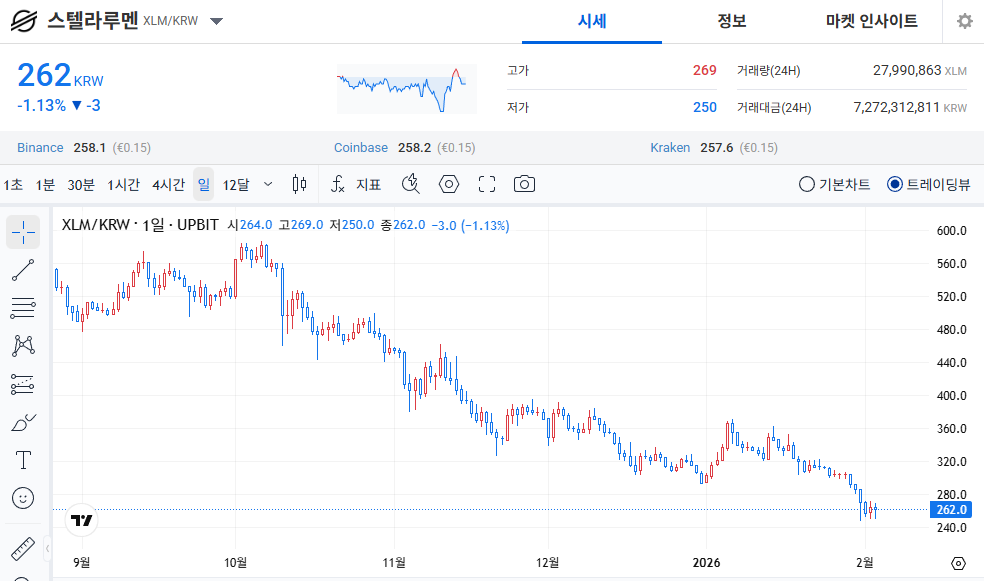
Task: Pick the ruler measure tool
Action: (23, 549)
